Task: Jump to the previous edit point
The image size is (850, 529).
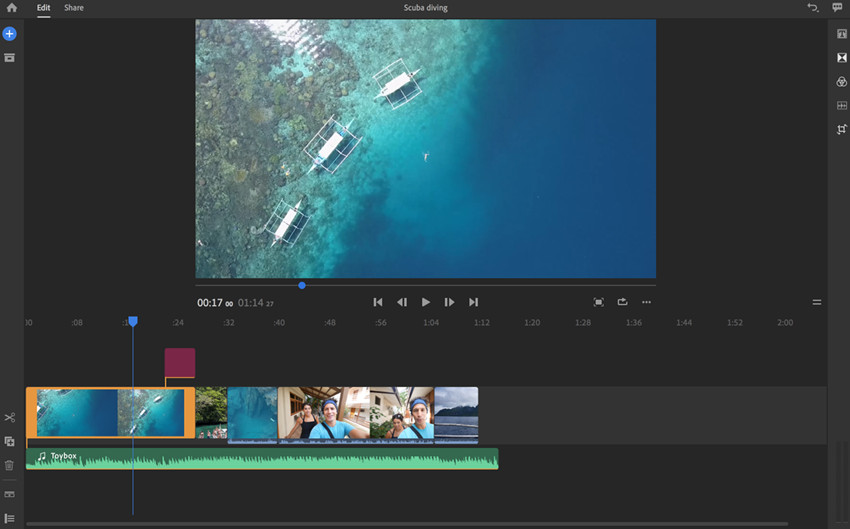Action: [378, 302]
